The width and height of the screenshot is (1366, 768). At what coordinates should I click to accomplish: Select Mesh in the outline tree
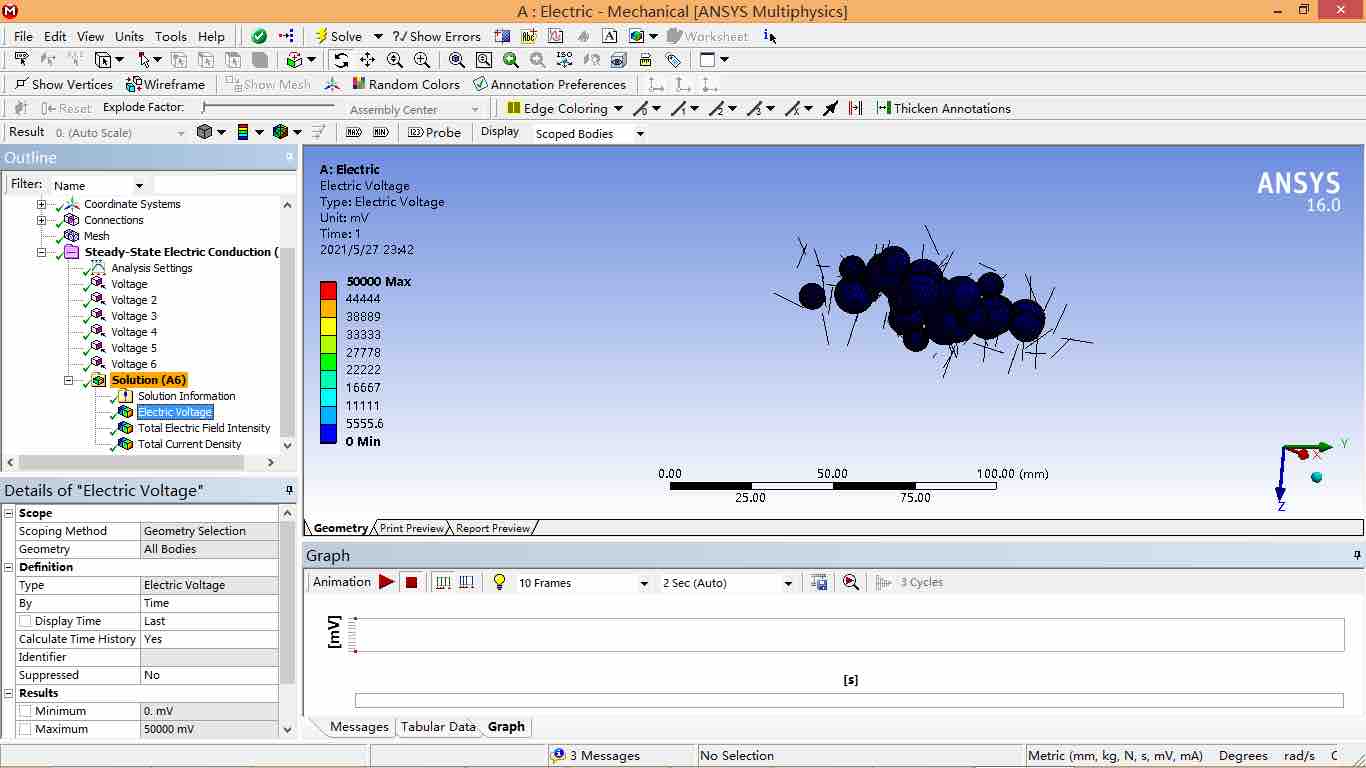[x=97, y=236]
